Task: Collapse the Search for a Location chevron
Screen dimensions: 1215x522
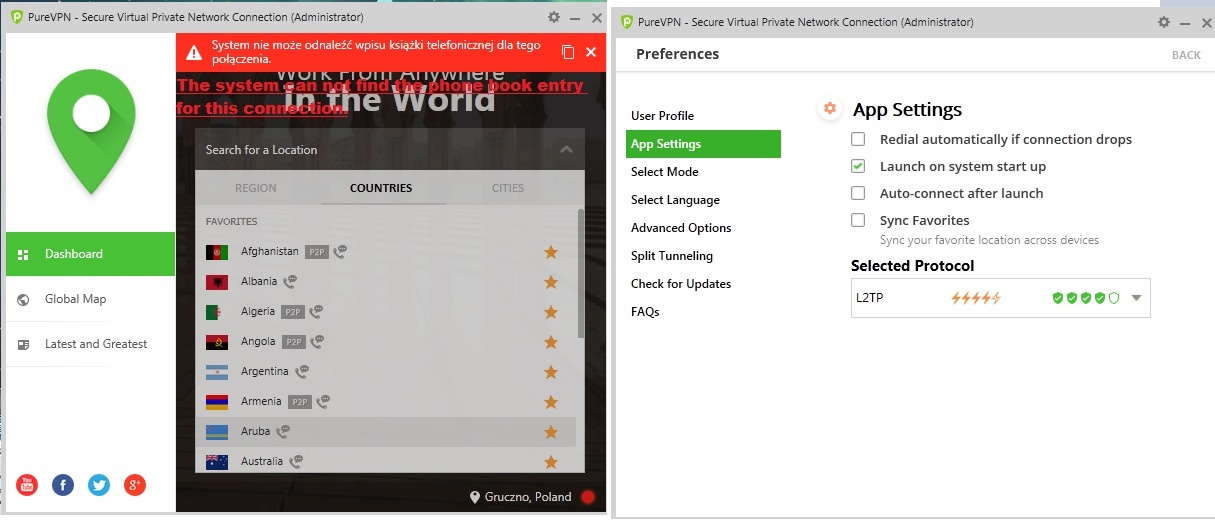Action: point(566,150)
